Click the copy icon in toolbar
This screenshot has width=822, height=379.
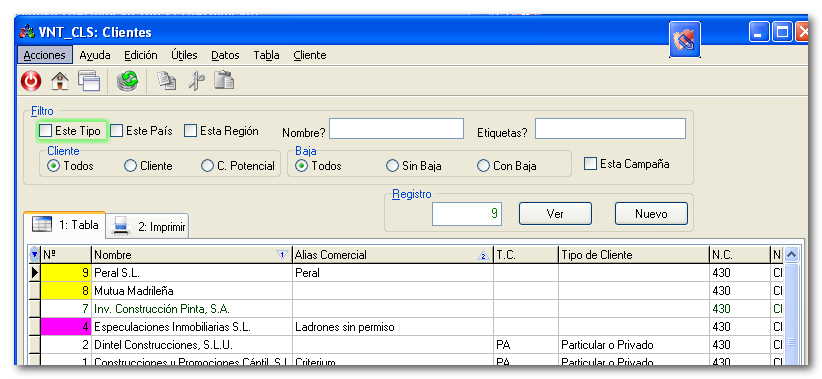pos(167,81)
